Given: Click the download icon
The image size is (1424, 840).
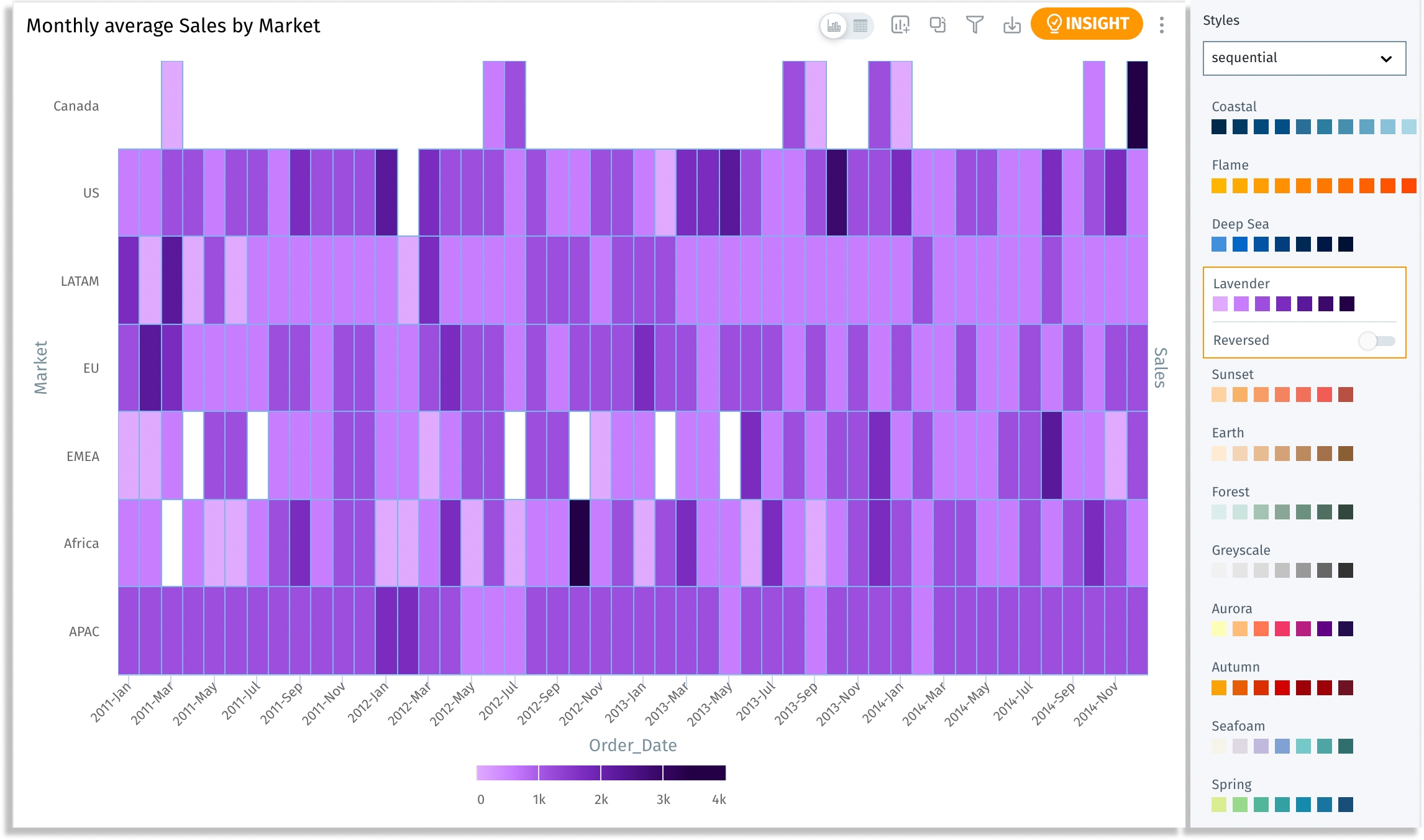Looking at the screenshot, I should (1011, 25).
